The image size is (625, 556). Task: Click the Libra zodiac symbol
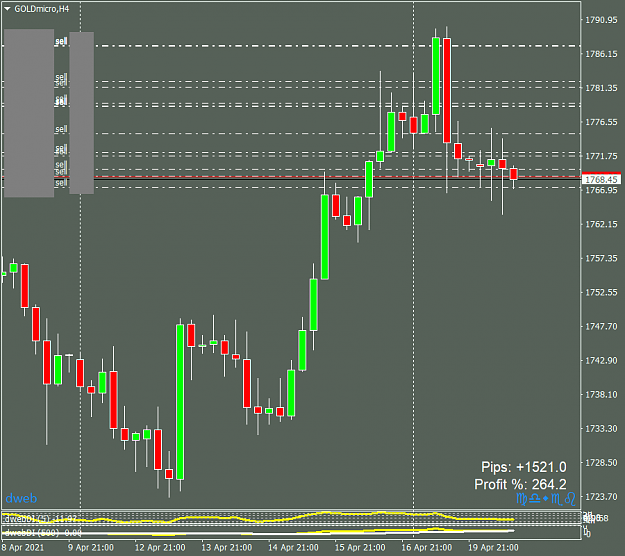(535, 499)
